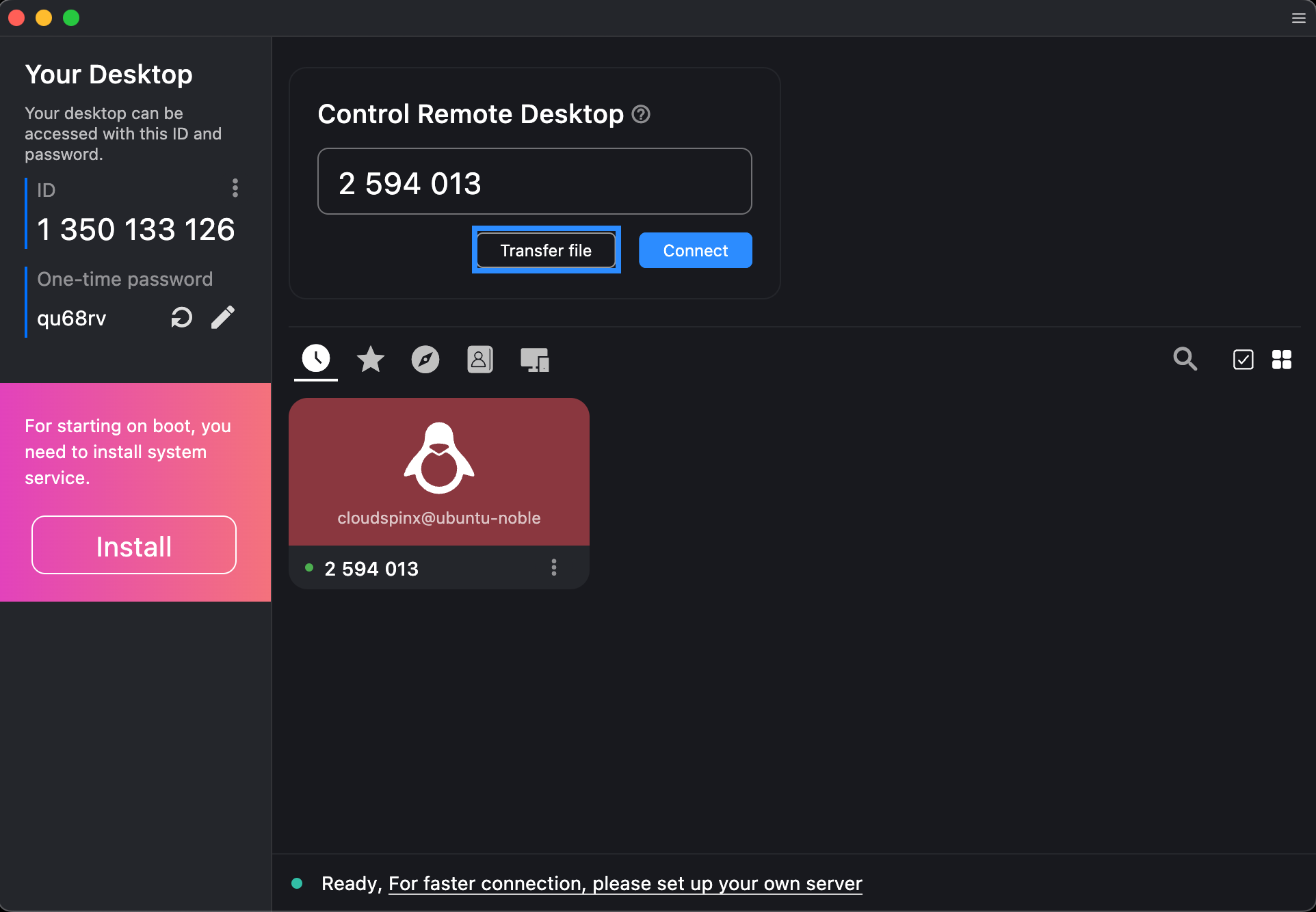
Task: Open options for peer 2 594 013
Action: (x=554, y=567)
